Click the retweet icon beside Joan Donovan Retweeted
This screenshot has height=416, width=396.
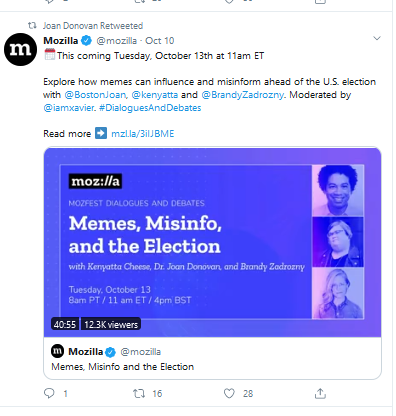pyautogui.click(x=32, y=25)
